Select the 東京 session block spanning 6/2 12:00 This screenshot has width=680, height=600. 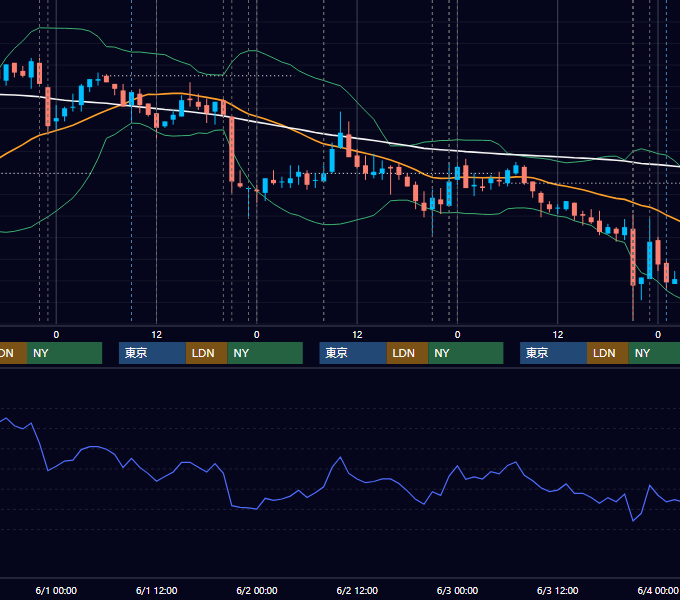[353, 353]
